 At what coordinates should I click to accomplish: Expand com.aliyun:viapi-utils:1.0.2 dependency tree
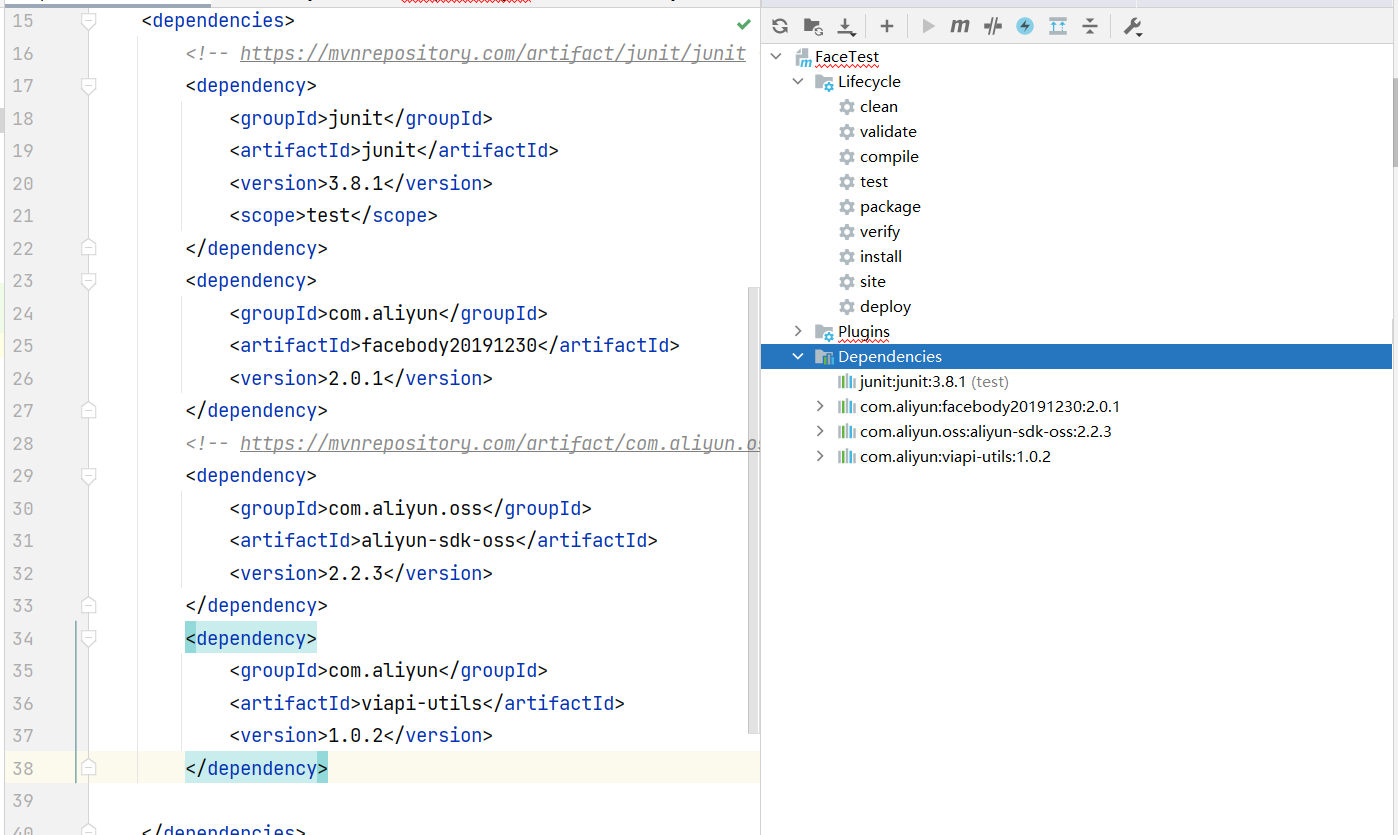pos(820,457)
